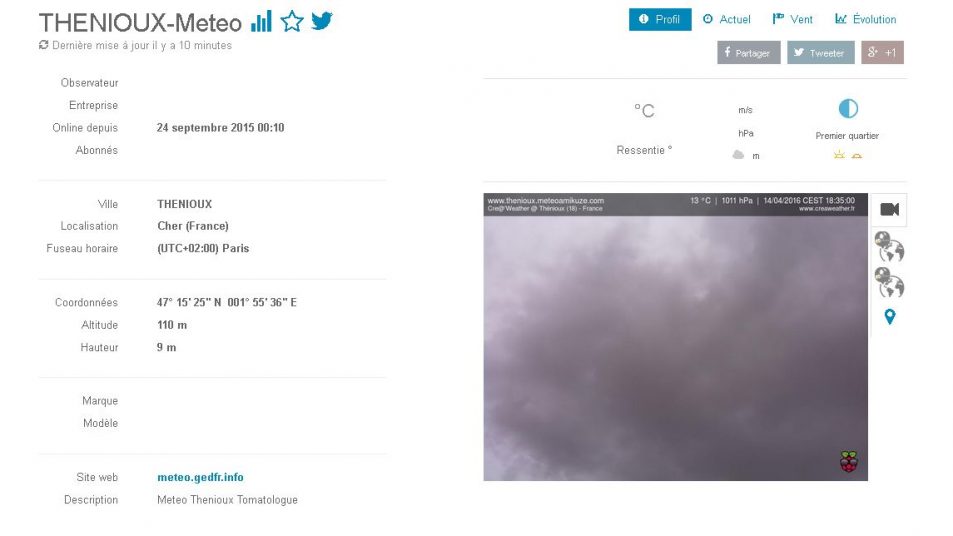Click the Tweeter button
The height and width of the screenshot is (536, 953).
821,53
